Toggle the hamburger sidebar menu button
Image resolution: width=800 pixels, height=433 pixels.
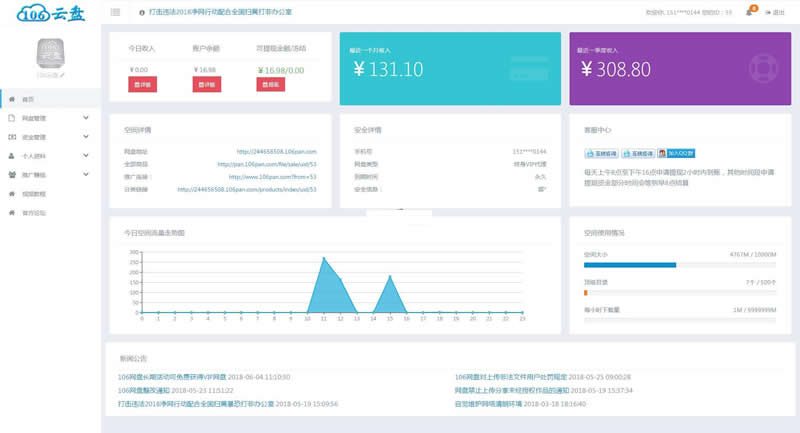[116, 12]
